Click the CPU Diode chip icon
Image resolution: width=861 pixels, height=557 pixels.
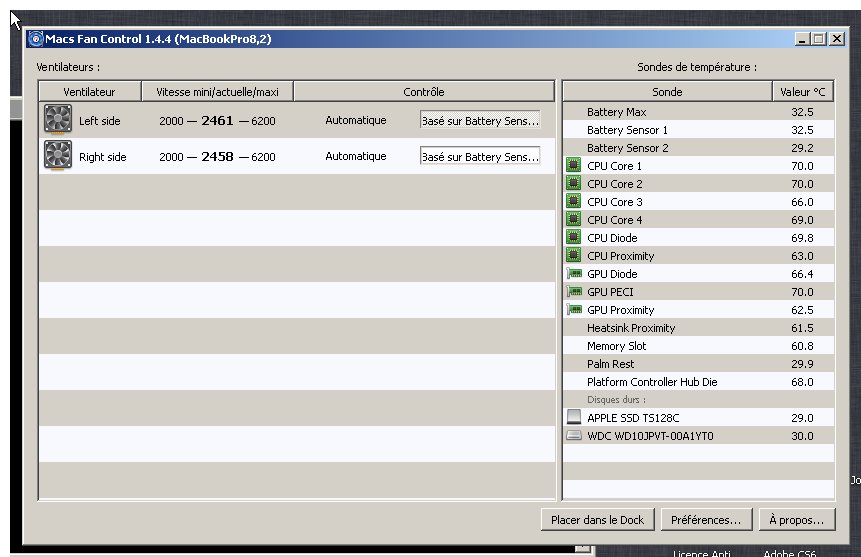tap(574, 238)
